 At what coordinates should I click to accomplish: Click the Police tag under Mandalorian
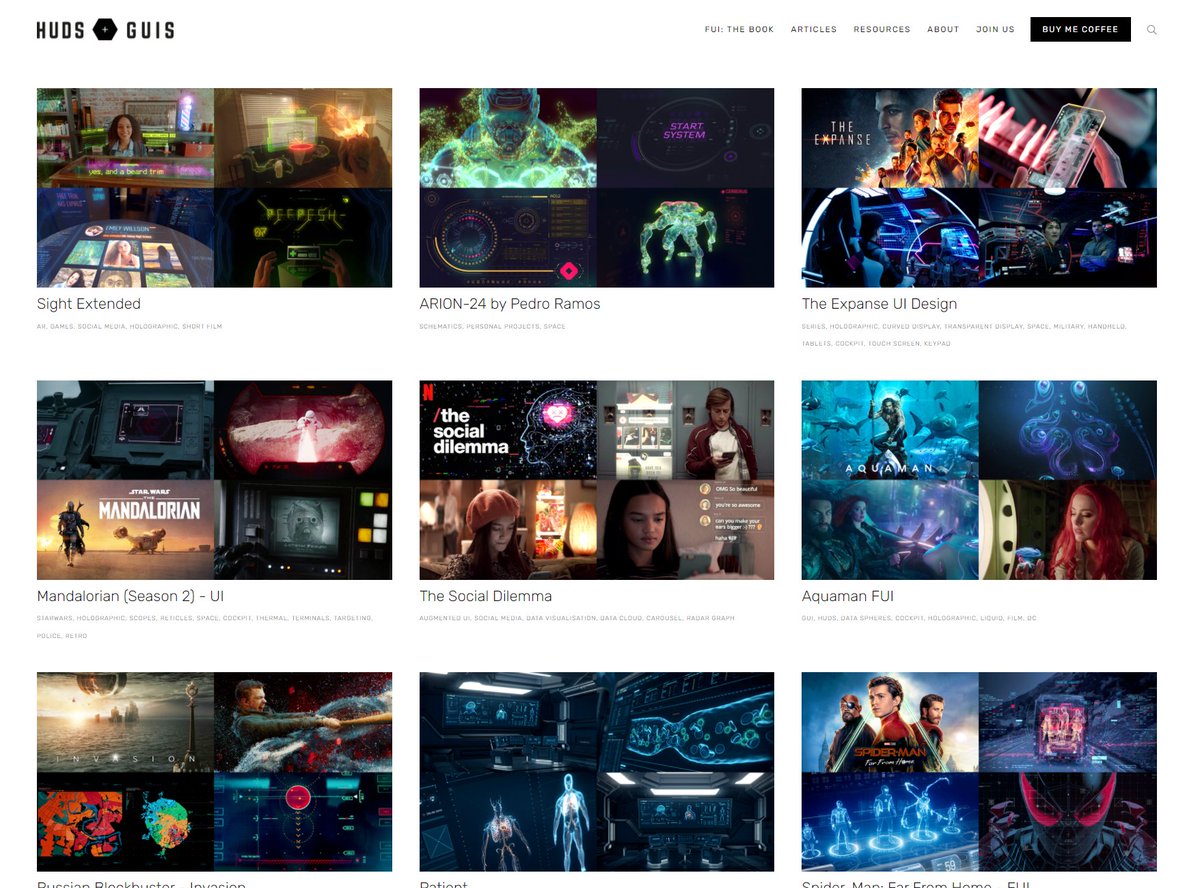49,636
